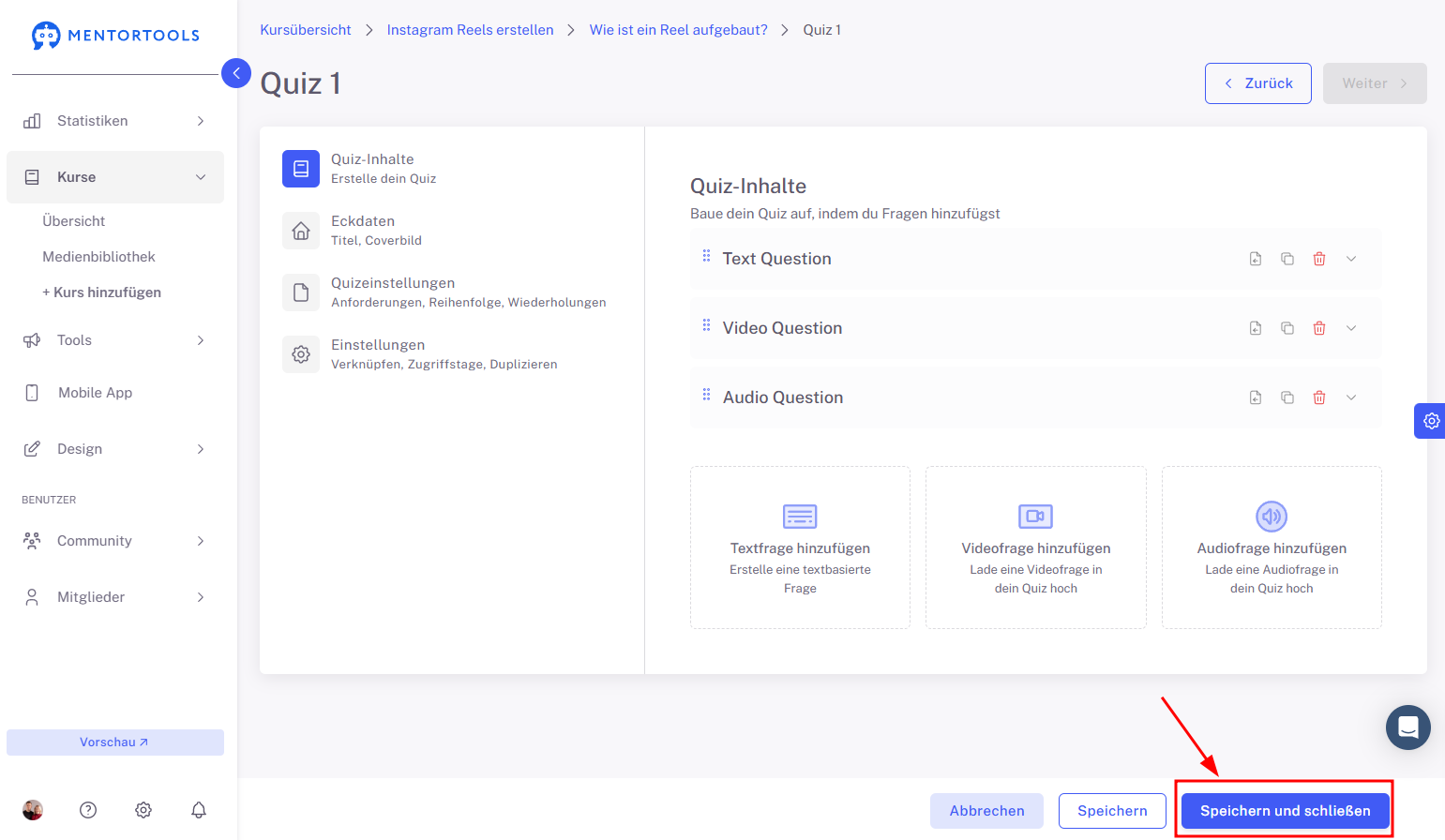The image size is (1445, 840).
Task: Add a video question via Videofrage hinzufügen
Action: pos(1036,547)
